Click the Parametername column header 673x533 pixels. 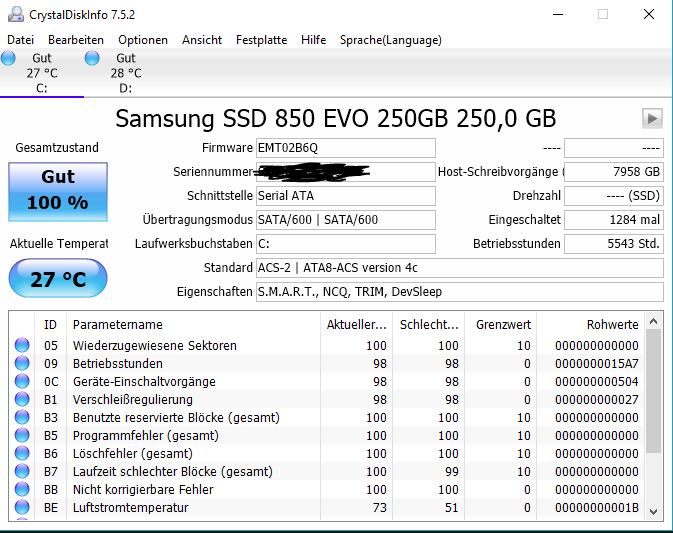[193, 325]
